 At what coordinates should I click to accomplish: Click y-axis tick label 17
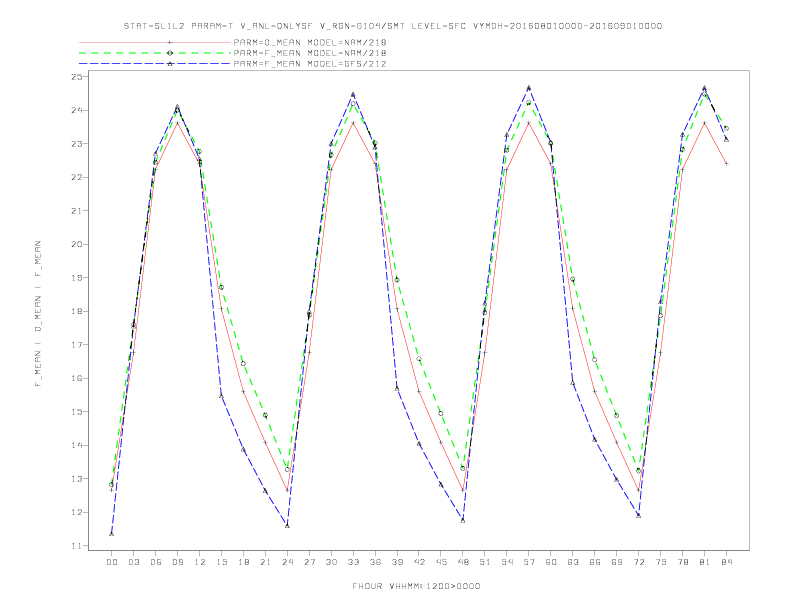tap(77, 345)
